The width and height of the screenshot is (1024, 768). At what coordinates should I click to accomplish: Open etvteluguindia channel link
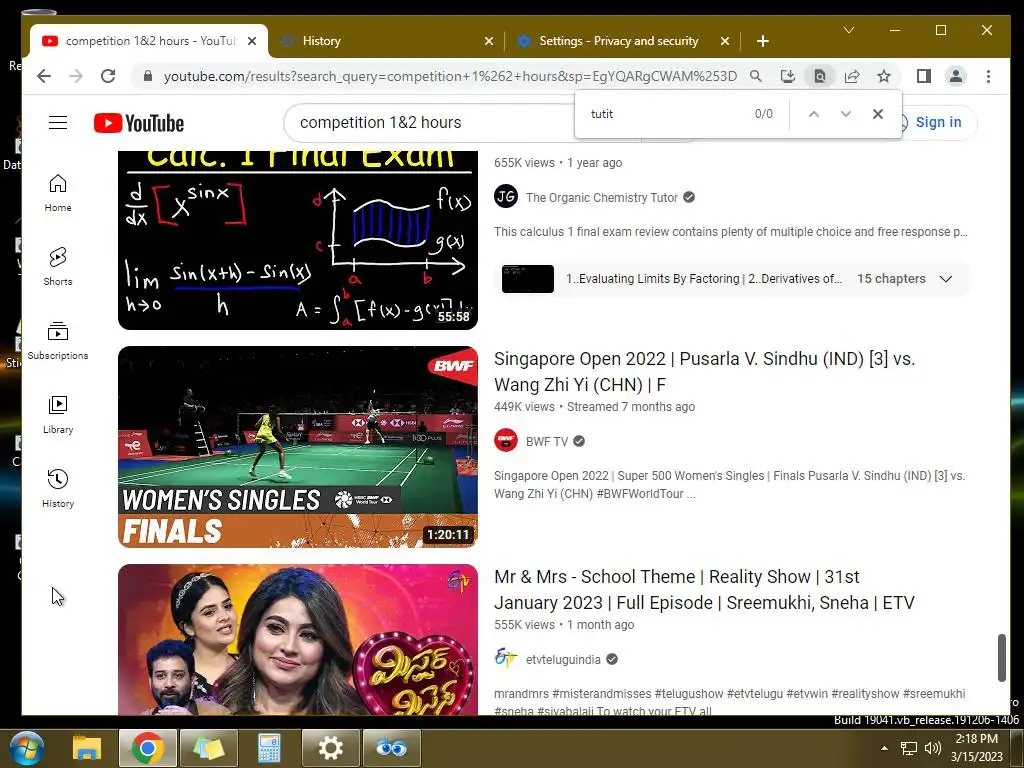(x=563, y=660)
